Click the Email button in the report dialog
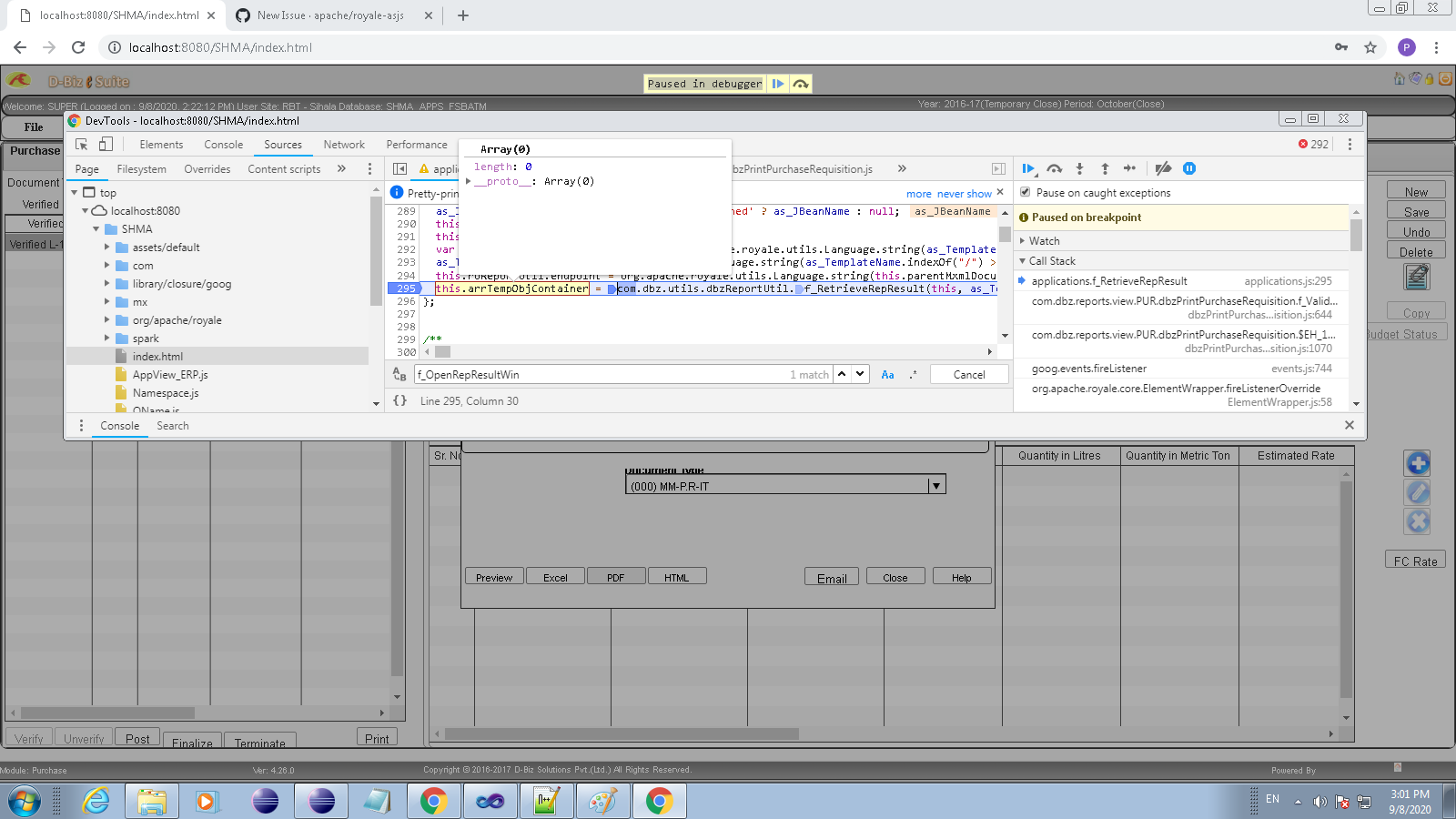Image resolution: width=1456 pixels, height=819 pixels. pyautogui.click(x=830, y=576)
